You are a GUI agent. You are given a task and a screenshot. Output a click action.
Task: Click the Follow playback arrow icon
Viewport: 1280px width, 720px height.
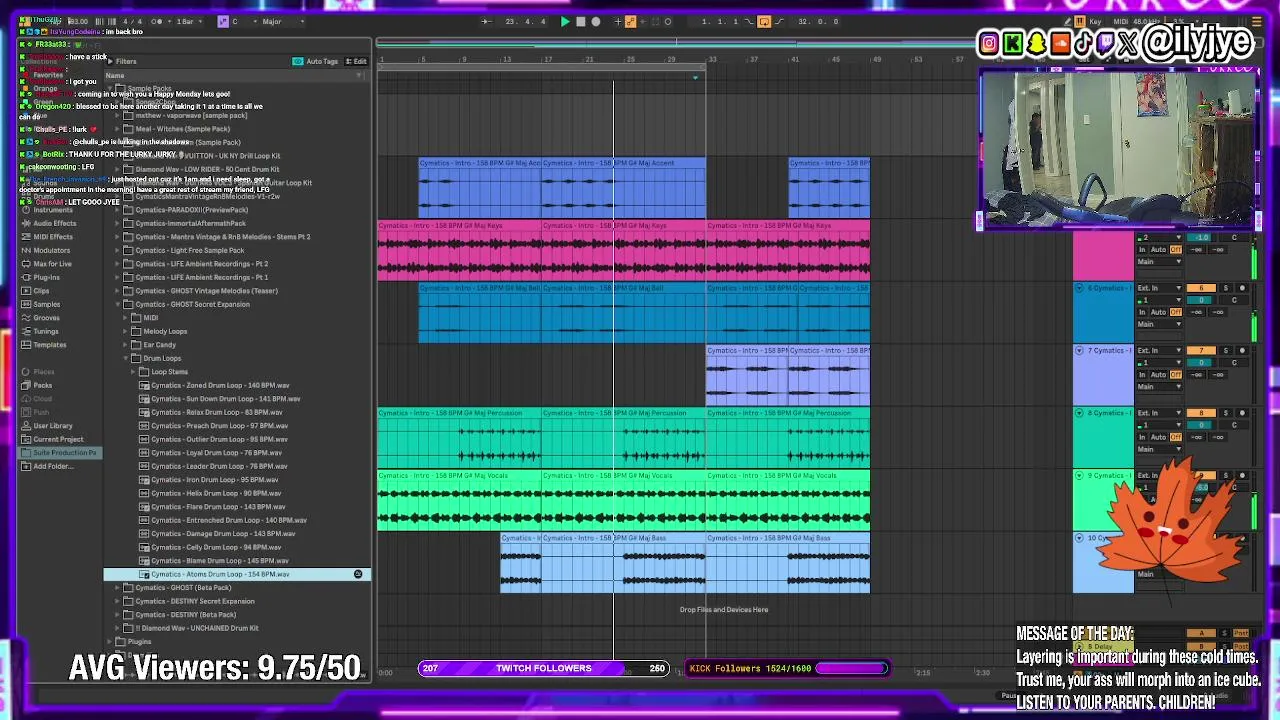(x=487, y=21)
